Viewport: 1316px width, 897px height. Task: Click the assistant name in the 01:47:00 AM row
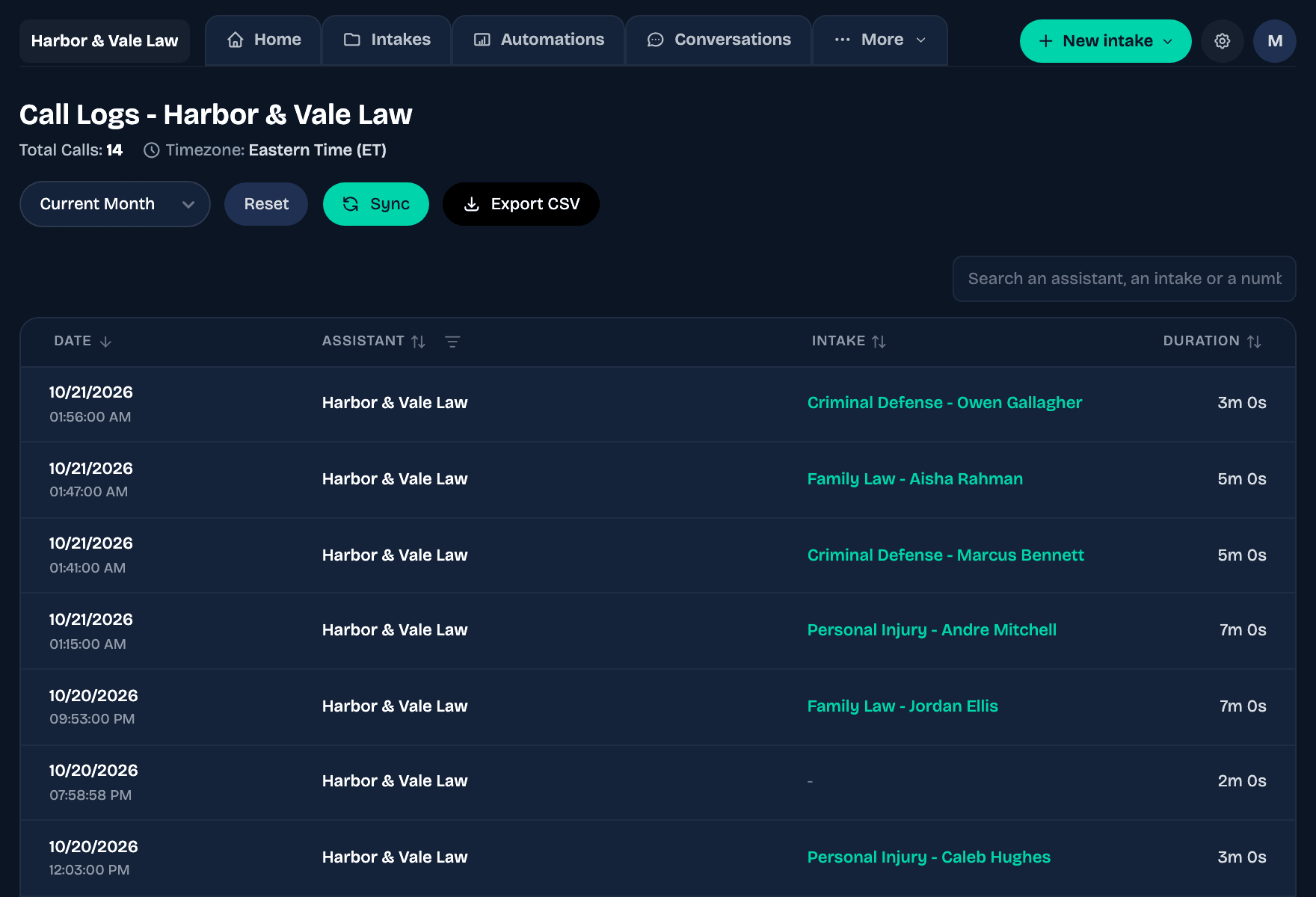(395, 479)
